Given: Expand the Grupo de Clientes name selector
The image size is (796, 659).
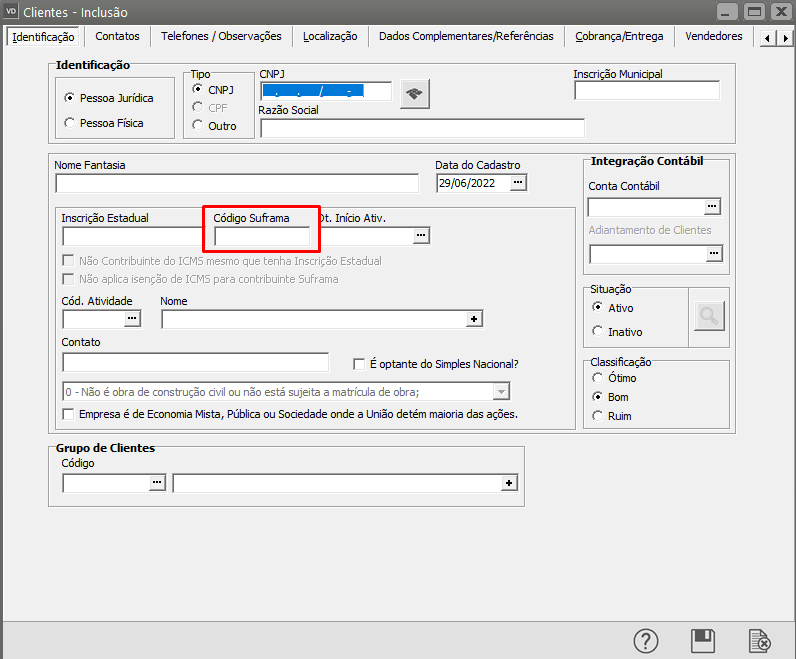Looking at the screenshot, I should [509, 484].
